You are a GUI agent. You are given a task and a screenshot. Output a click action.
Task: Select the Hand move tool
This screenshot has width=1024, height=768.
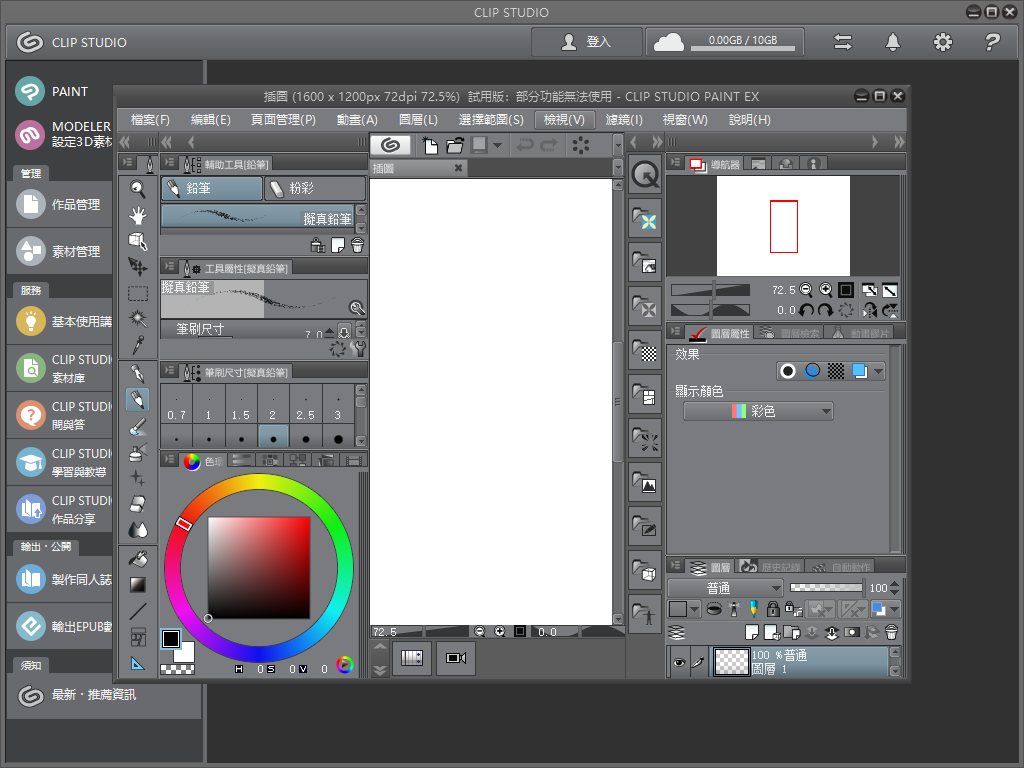pyautogui.click(x=138, y=216)
